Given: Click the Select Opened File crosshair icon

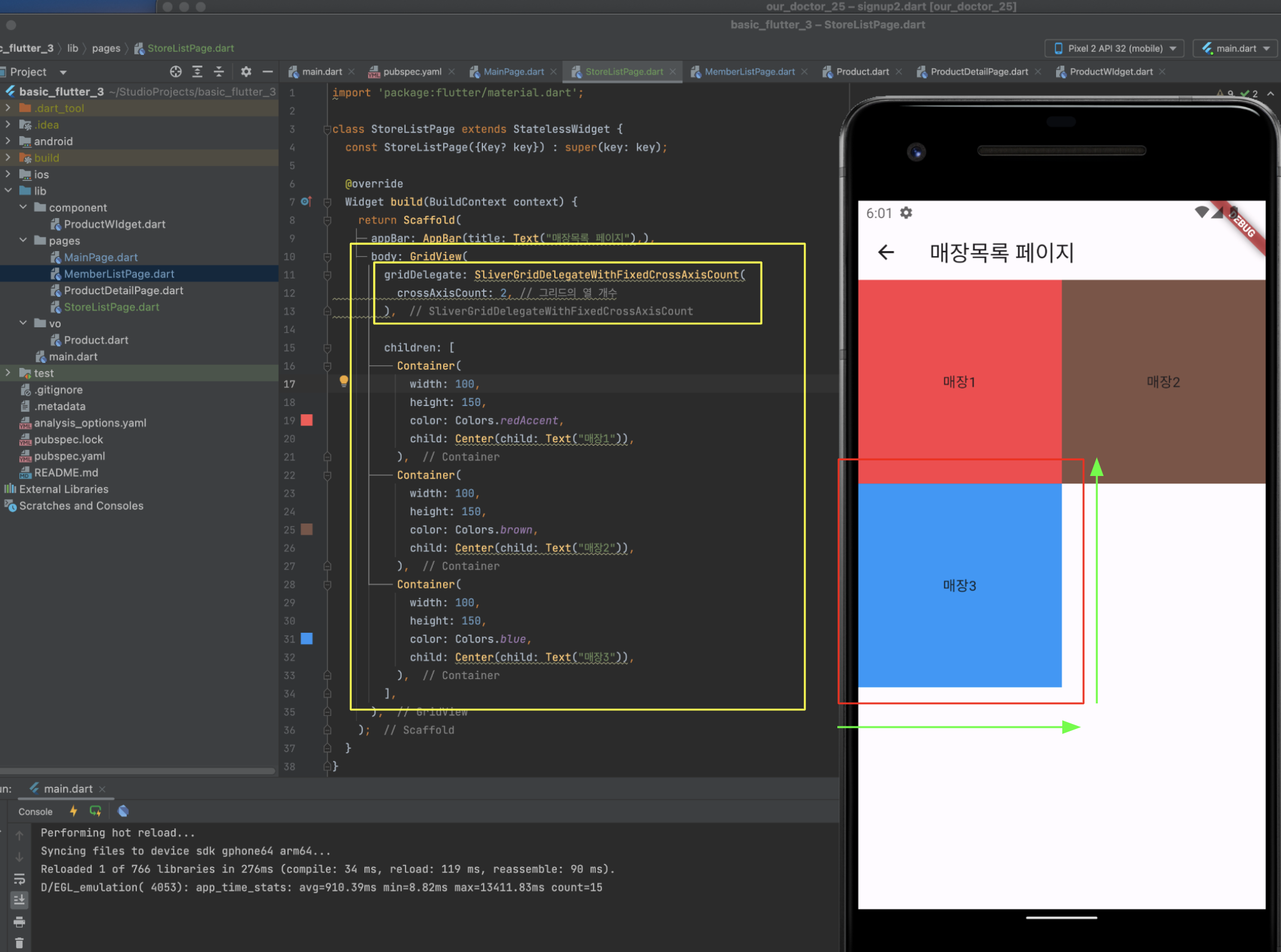Looking at the screenshot, I should pos(176,72).
